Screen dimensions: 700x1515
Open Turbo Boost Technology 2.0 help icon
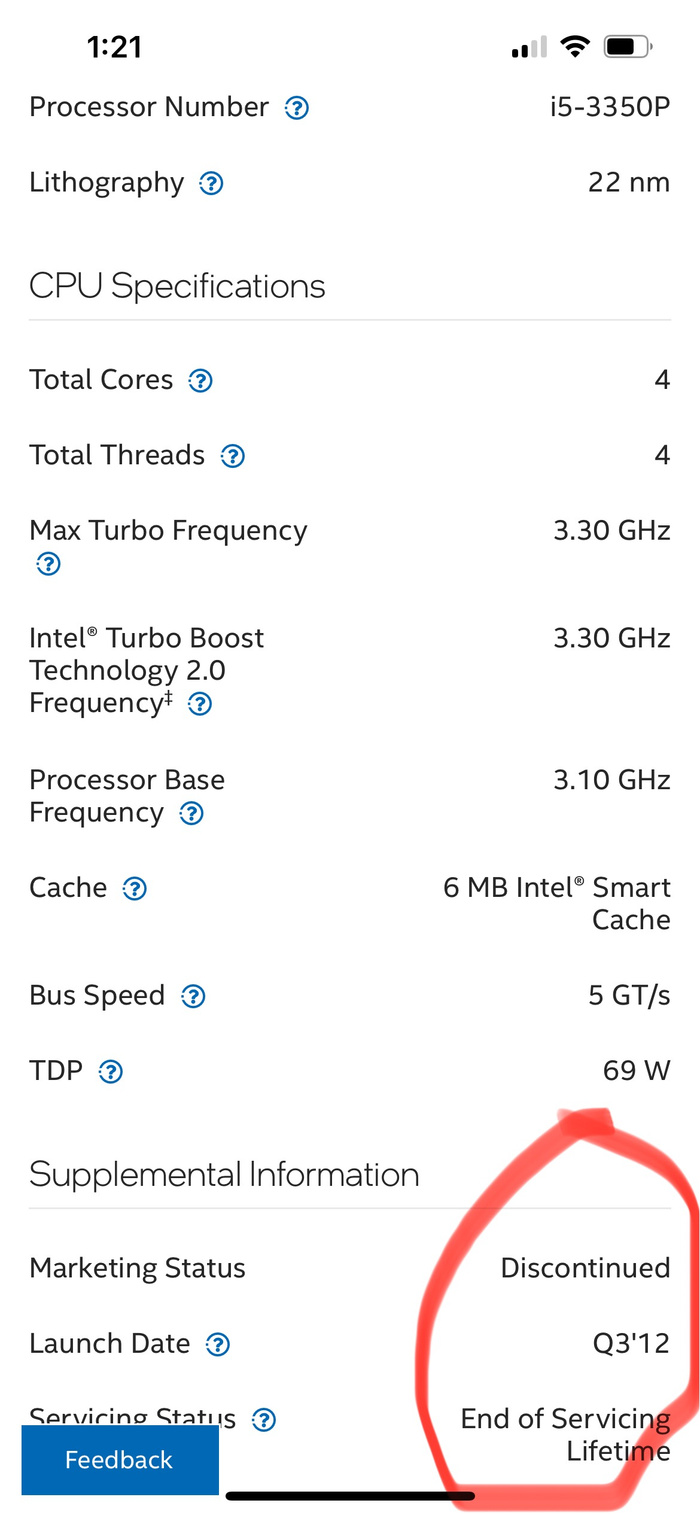[200, 704]
